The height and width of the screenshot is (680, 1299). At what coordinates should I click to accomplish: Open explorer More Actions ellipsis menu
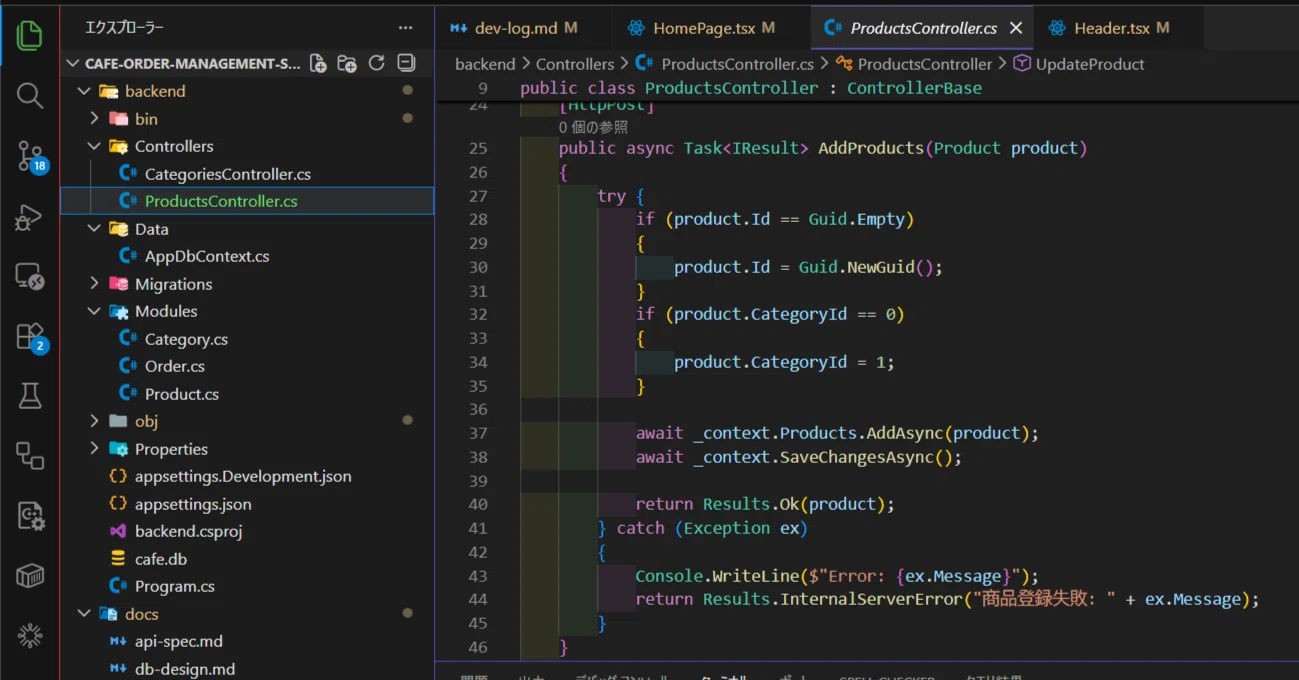coord(405,28)
